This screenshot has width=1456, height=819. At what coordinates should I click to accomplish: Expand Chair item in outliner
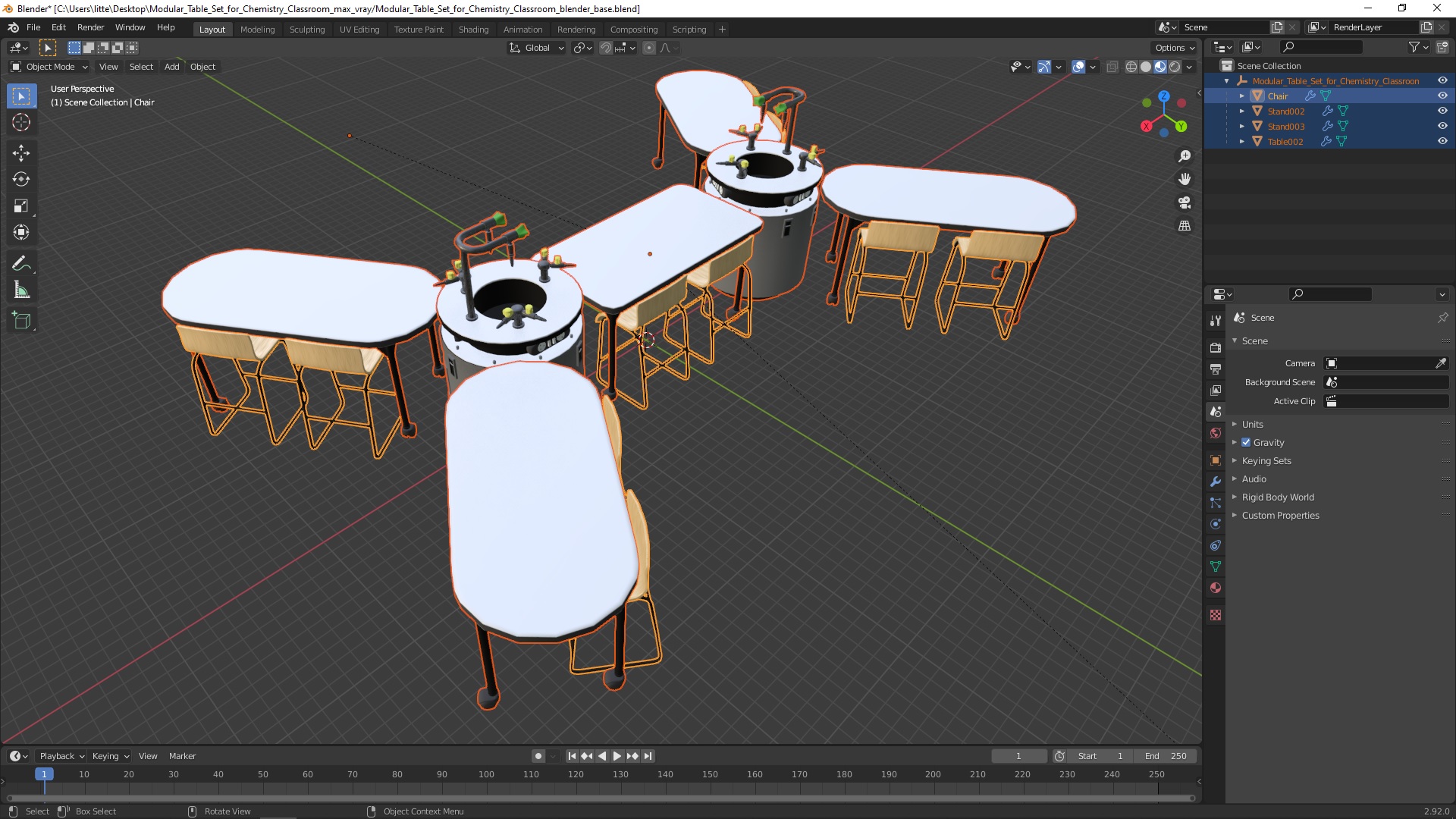point(1241,96)
